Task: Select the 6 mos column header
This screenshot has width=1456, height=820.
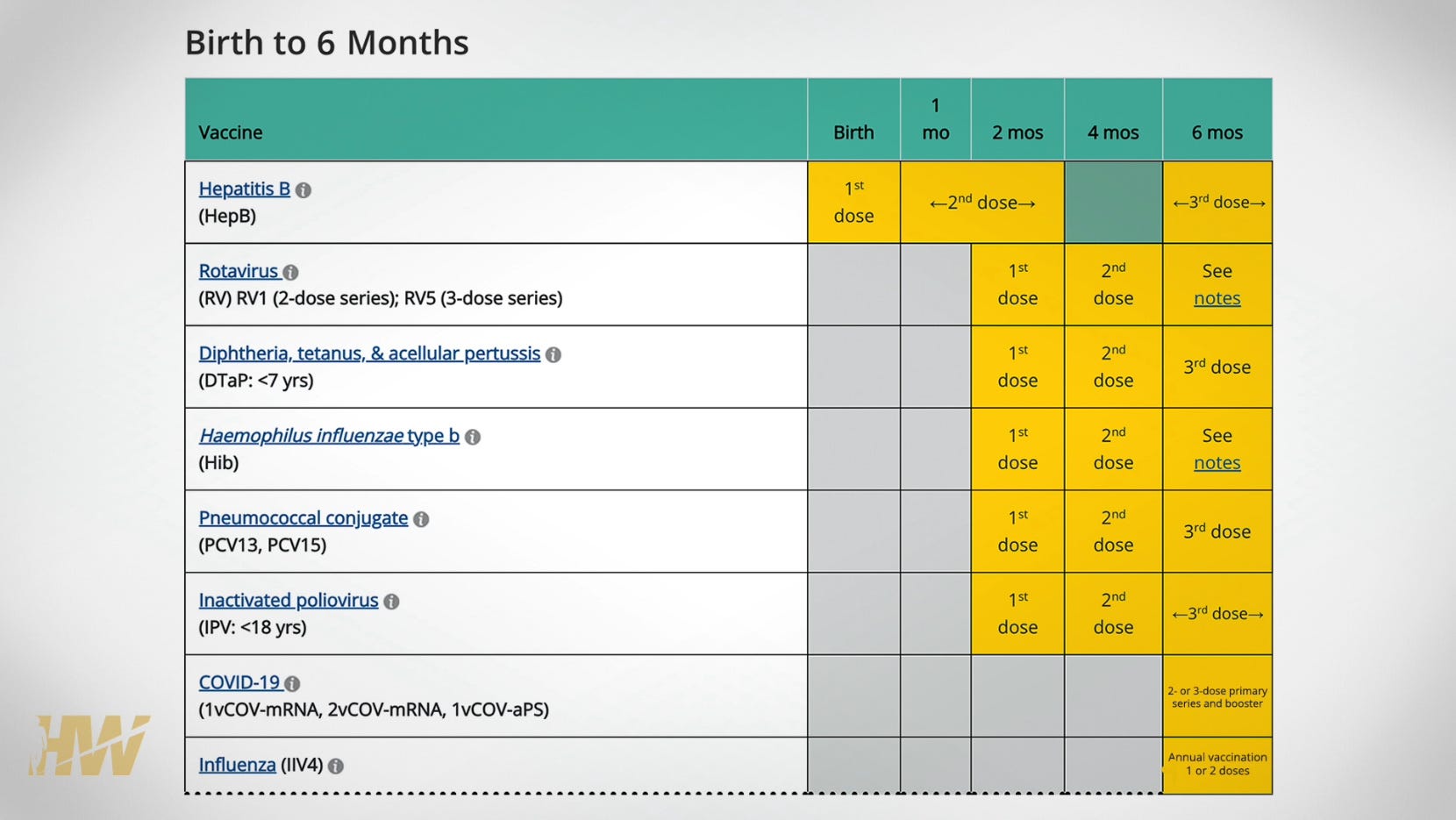Action: 1217,119
